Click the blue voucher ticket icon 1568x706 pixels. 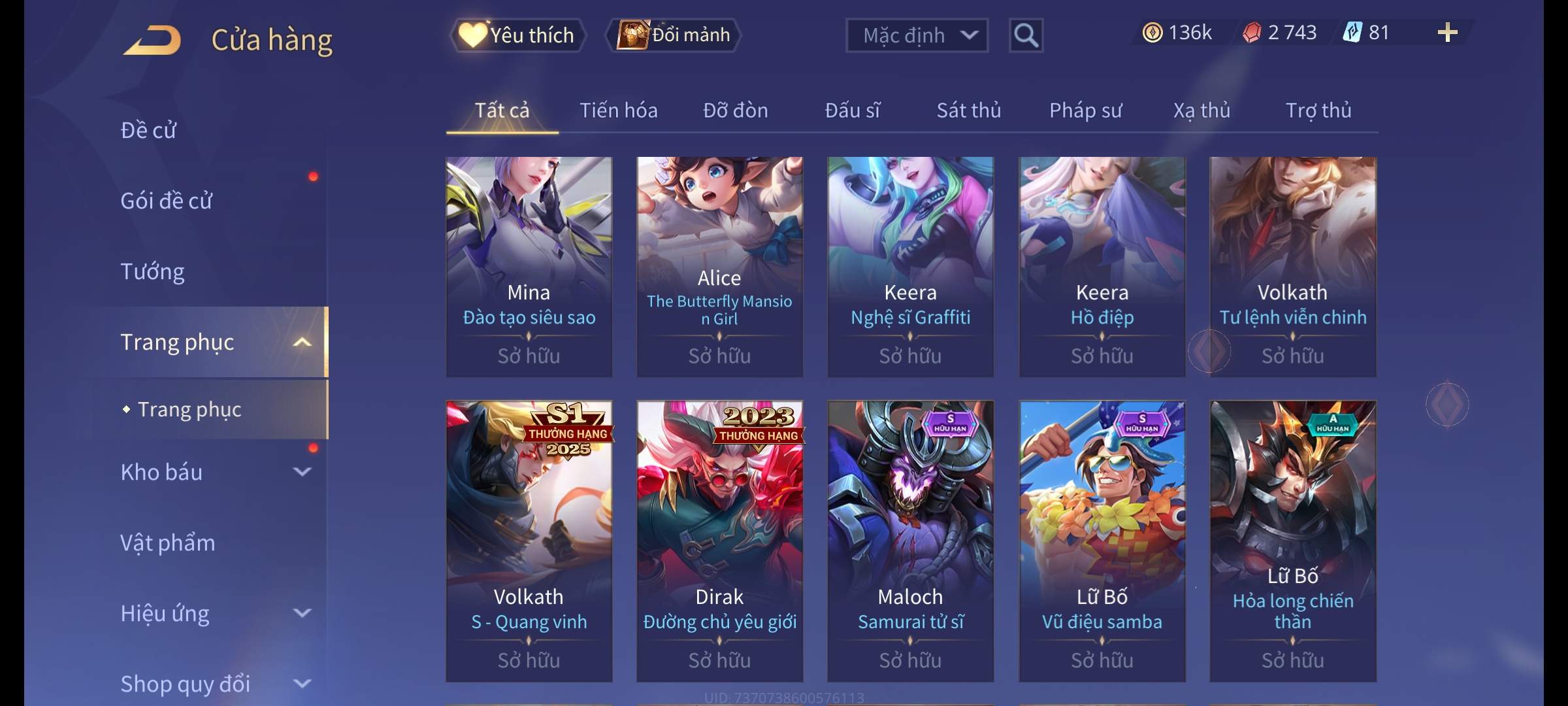pyautogui.click(x=1352, y=33)
